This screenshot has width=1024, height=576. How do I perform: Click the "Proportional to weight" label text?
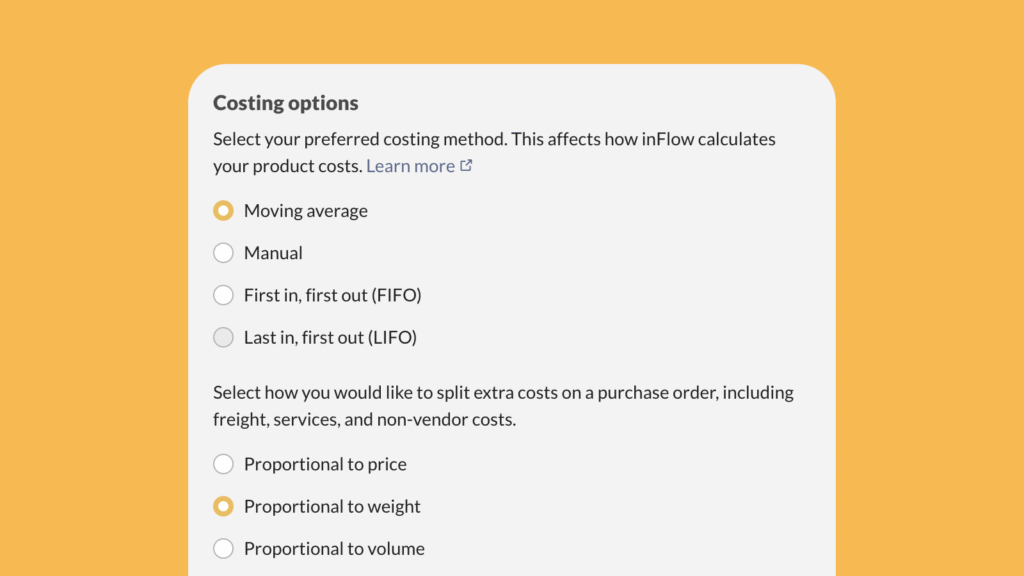(332, 506)
